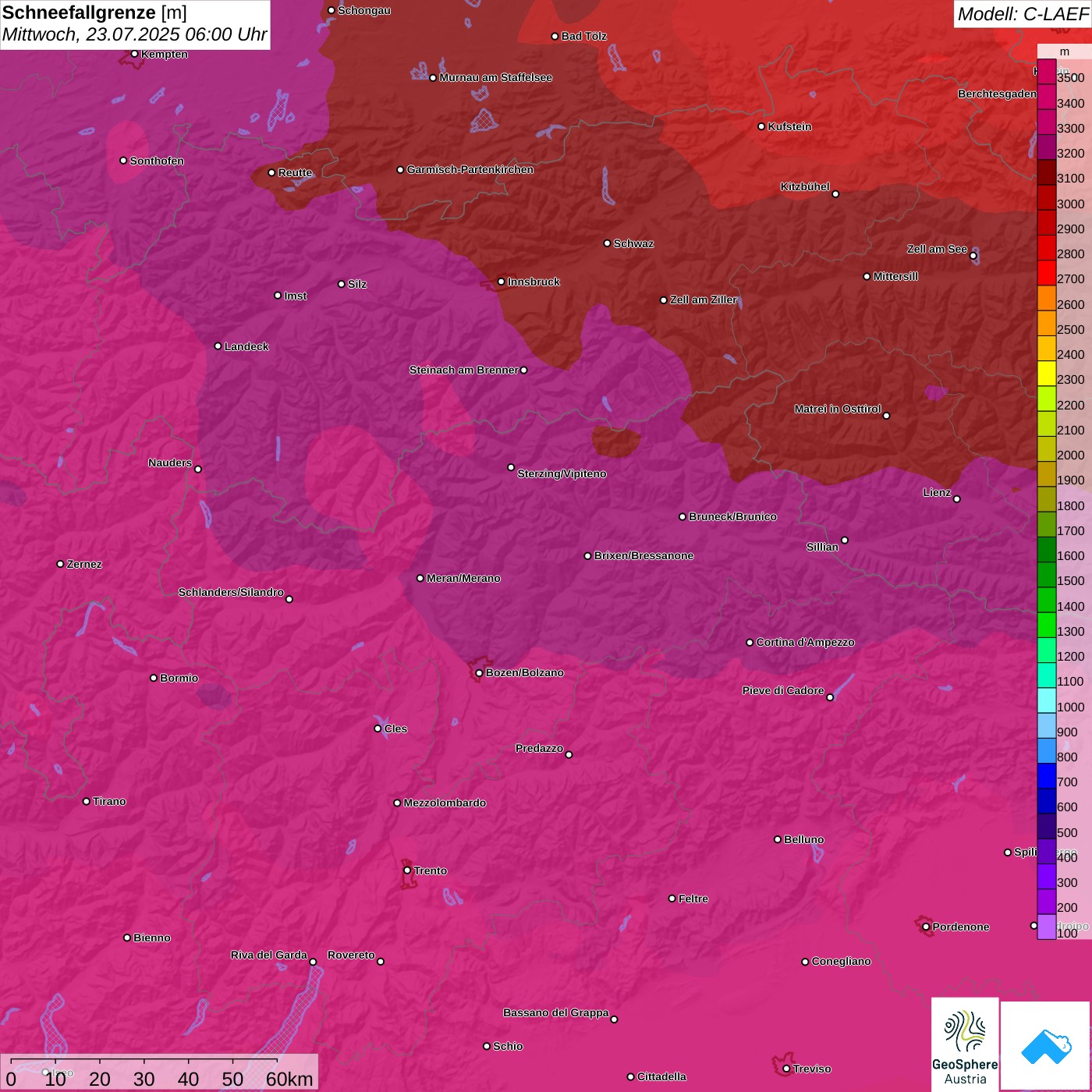The height and width of the screenshot is (1092, 1092).
Task: Click the Lienz city marker dot
Action: click(957, 499)
